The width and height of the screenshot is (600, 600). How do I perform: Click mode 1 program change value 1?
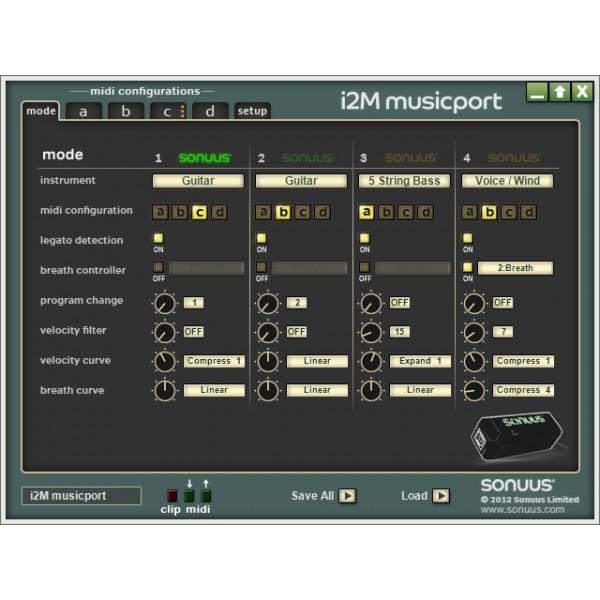[x=194, y=303]
